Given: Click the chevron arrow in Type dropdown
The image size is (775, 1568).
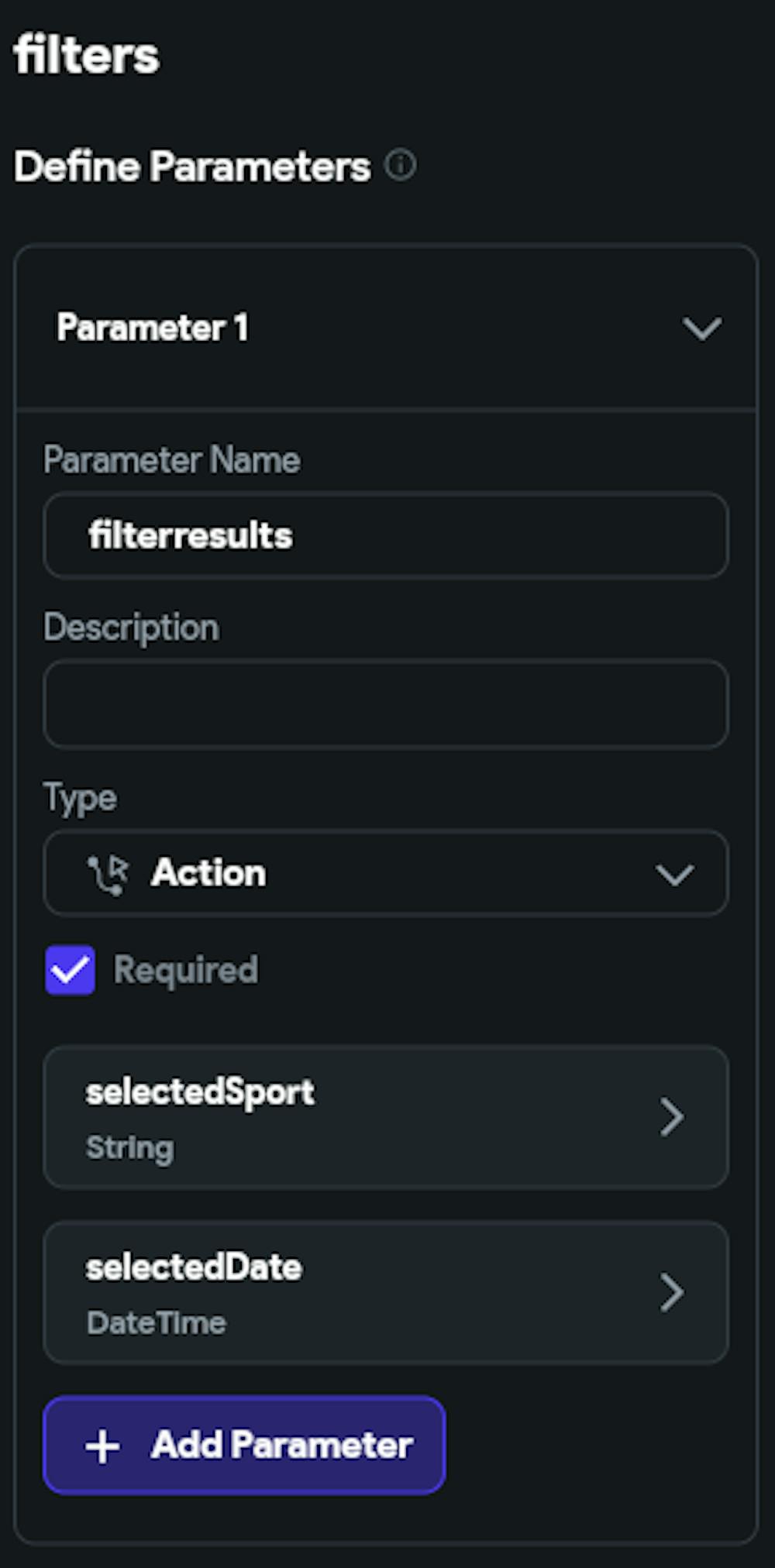Looking at the screenshot, I should pos(674,875).
